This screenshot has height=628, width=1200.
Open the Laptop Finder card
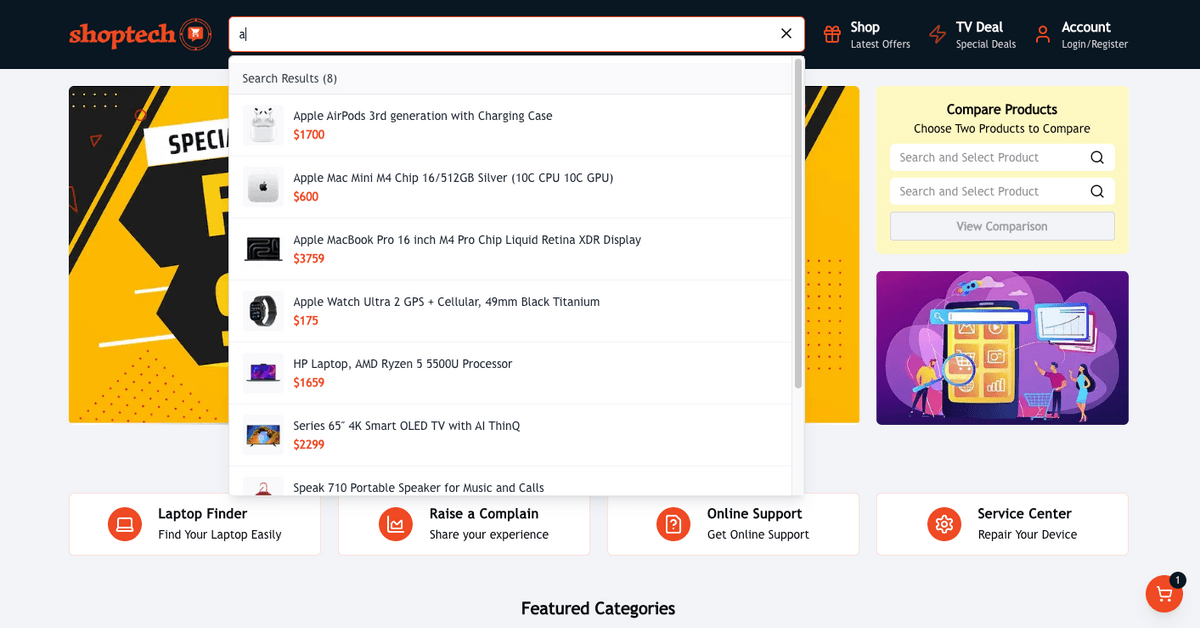click(195, 524)
